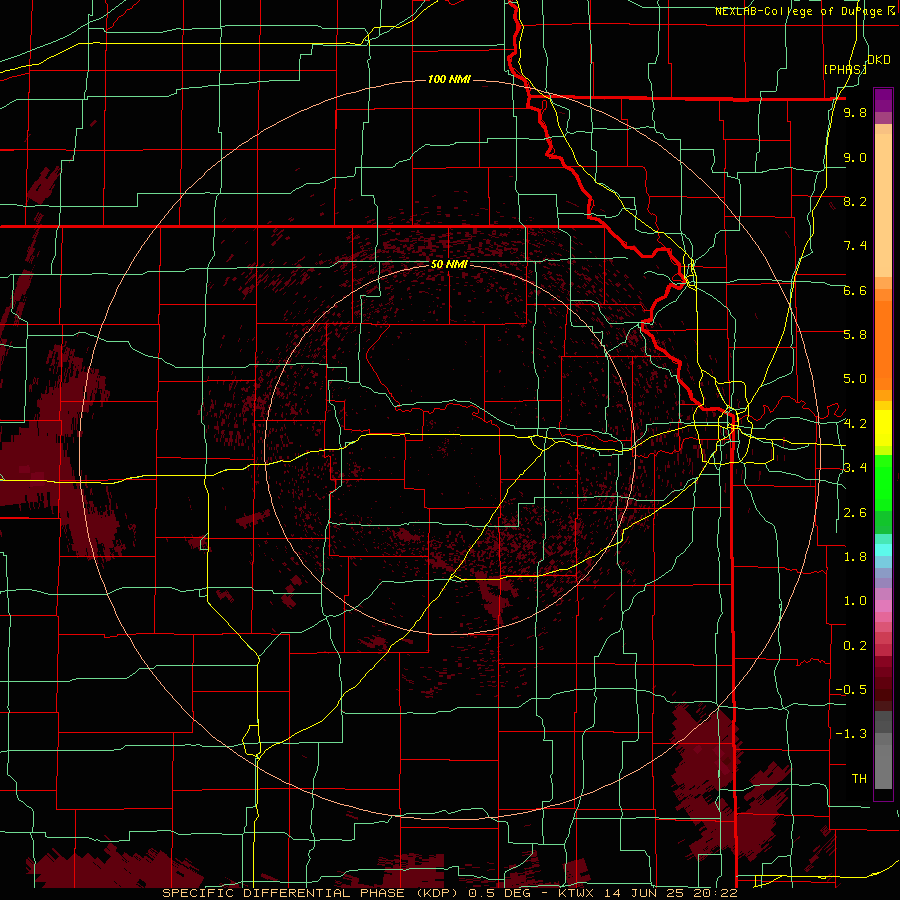Select the 8.2 scale label
900x900 pixels.
[855, 201]
